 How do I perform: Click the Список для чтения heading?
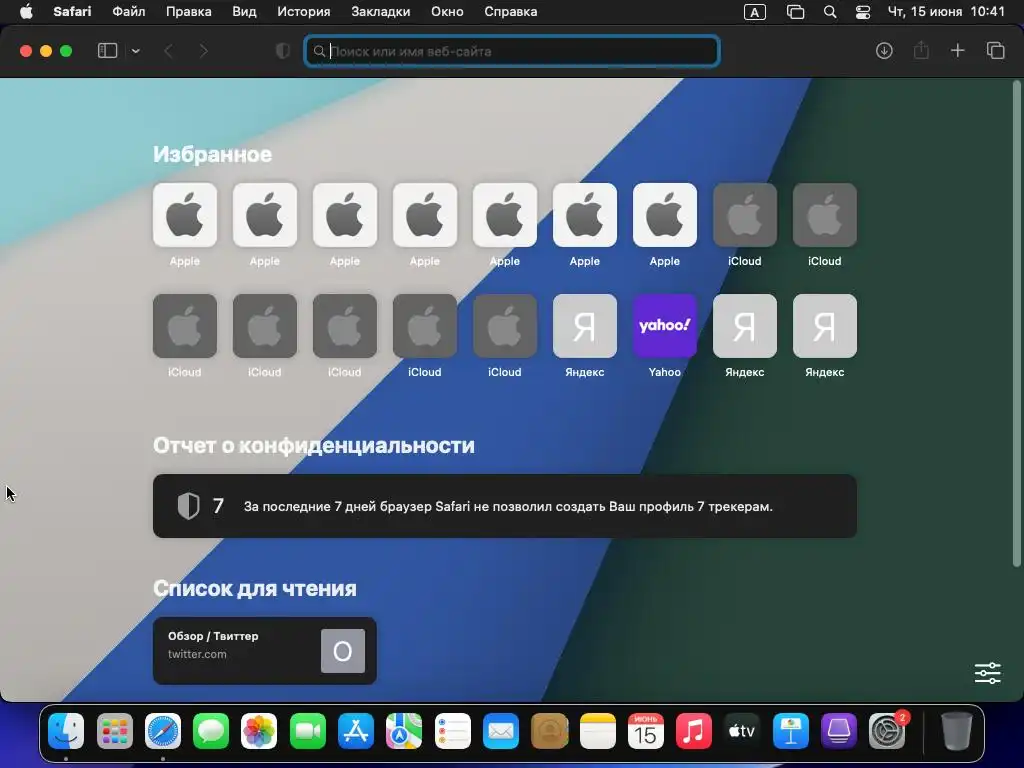255,588
